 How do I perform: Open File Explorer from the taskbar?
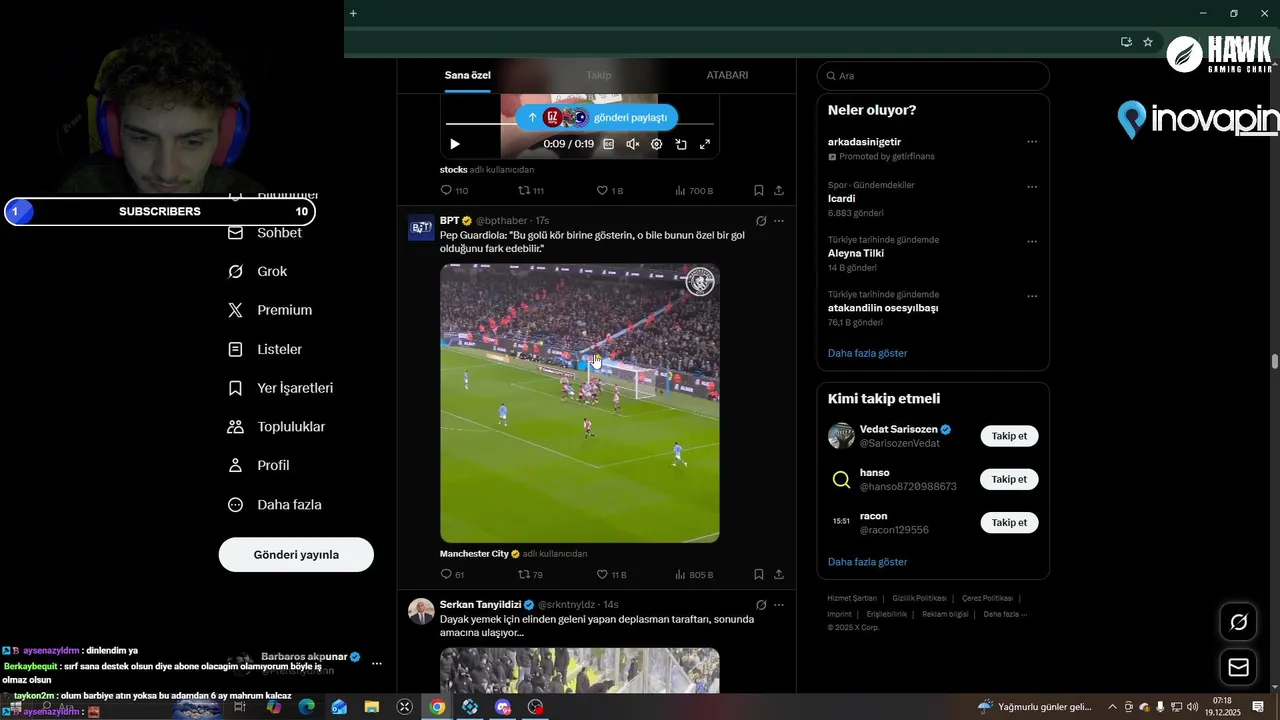coord(372,707)
